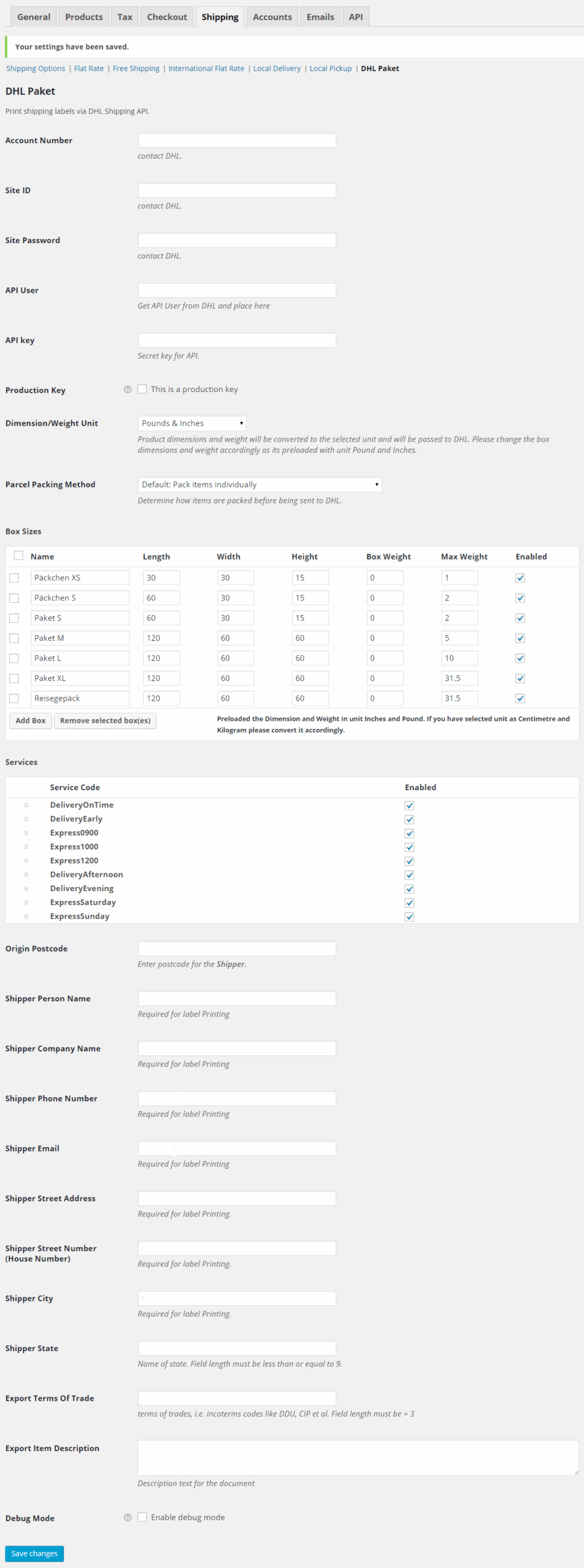This screenshot has width=584, height=1568.
Task: Focus the Shipper City field
Action: point(237,1298)
